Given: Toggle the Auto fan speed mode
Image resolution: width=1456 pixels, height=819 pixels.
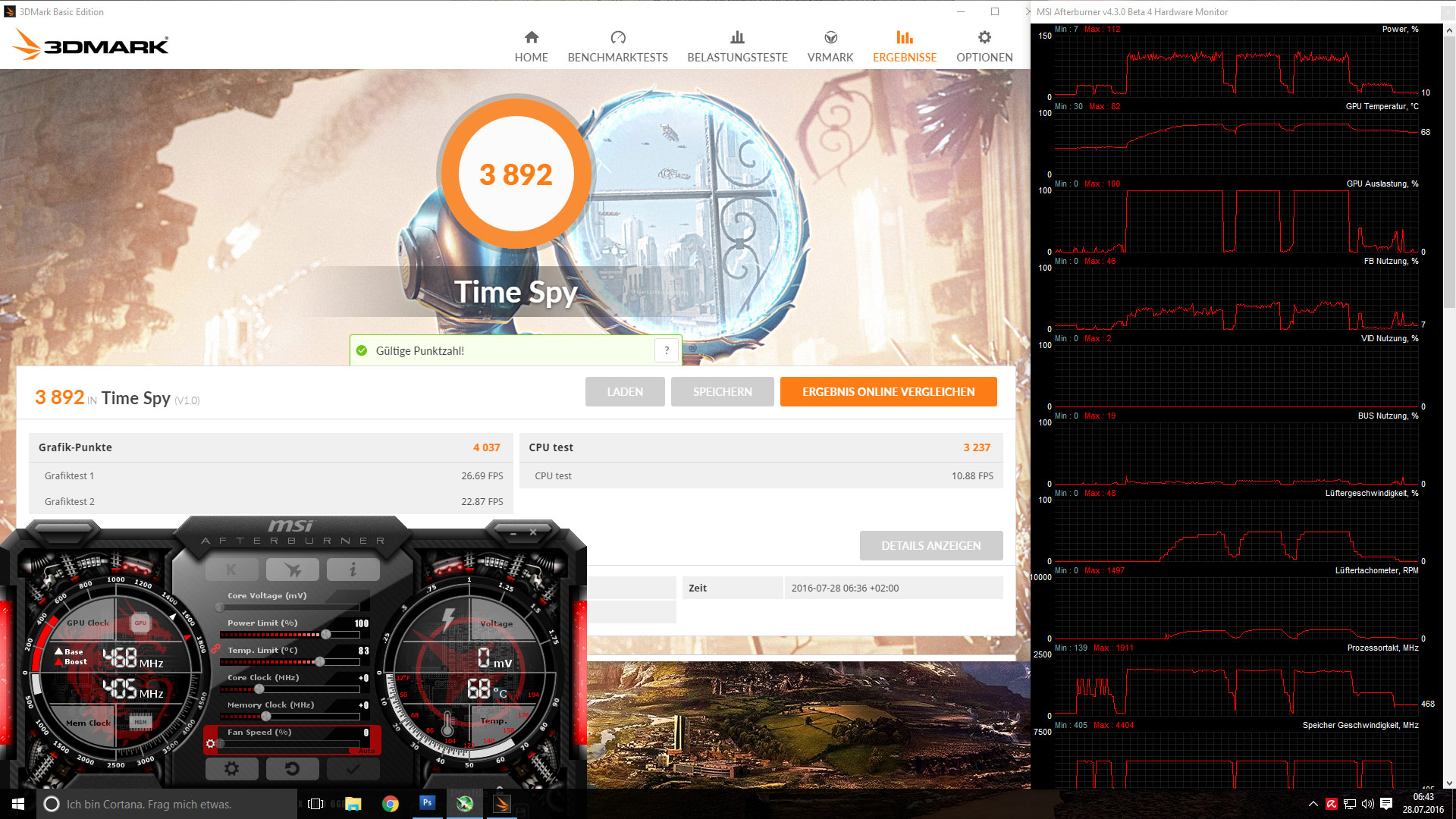Looking at the screenshot, I should tap(366, 751).
